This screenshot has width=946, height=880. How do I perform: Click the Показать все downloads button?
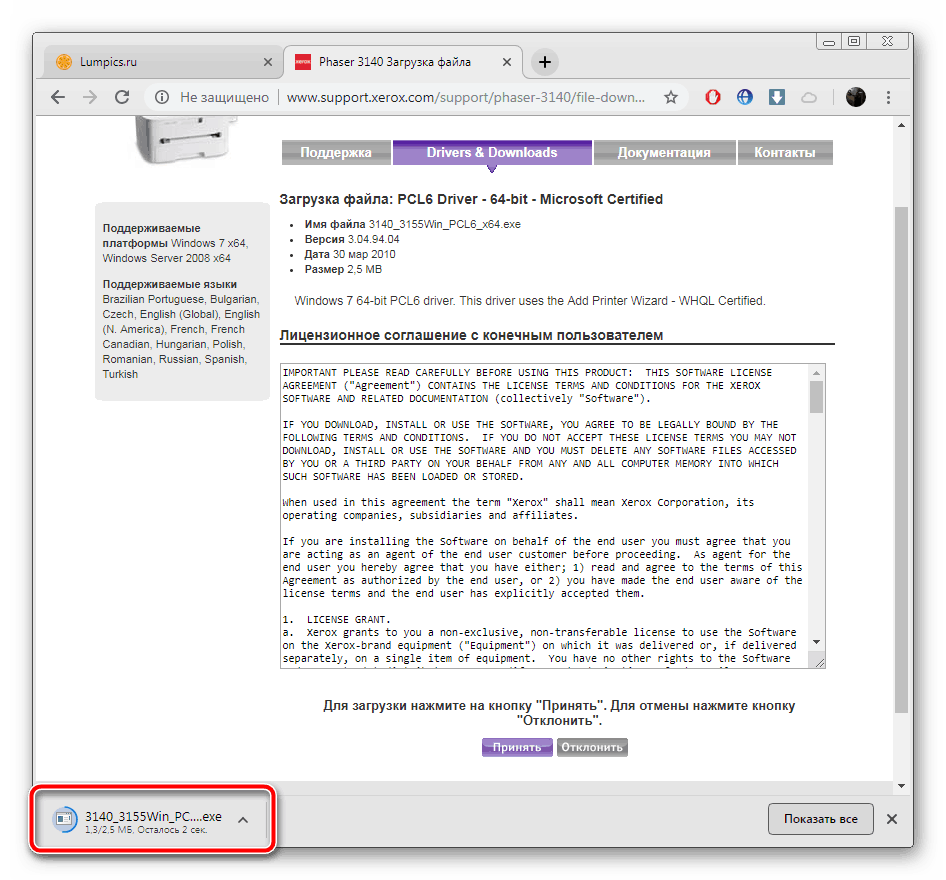coord(820,819)
